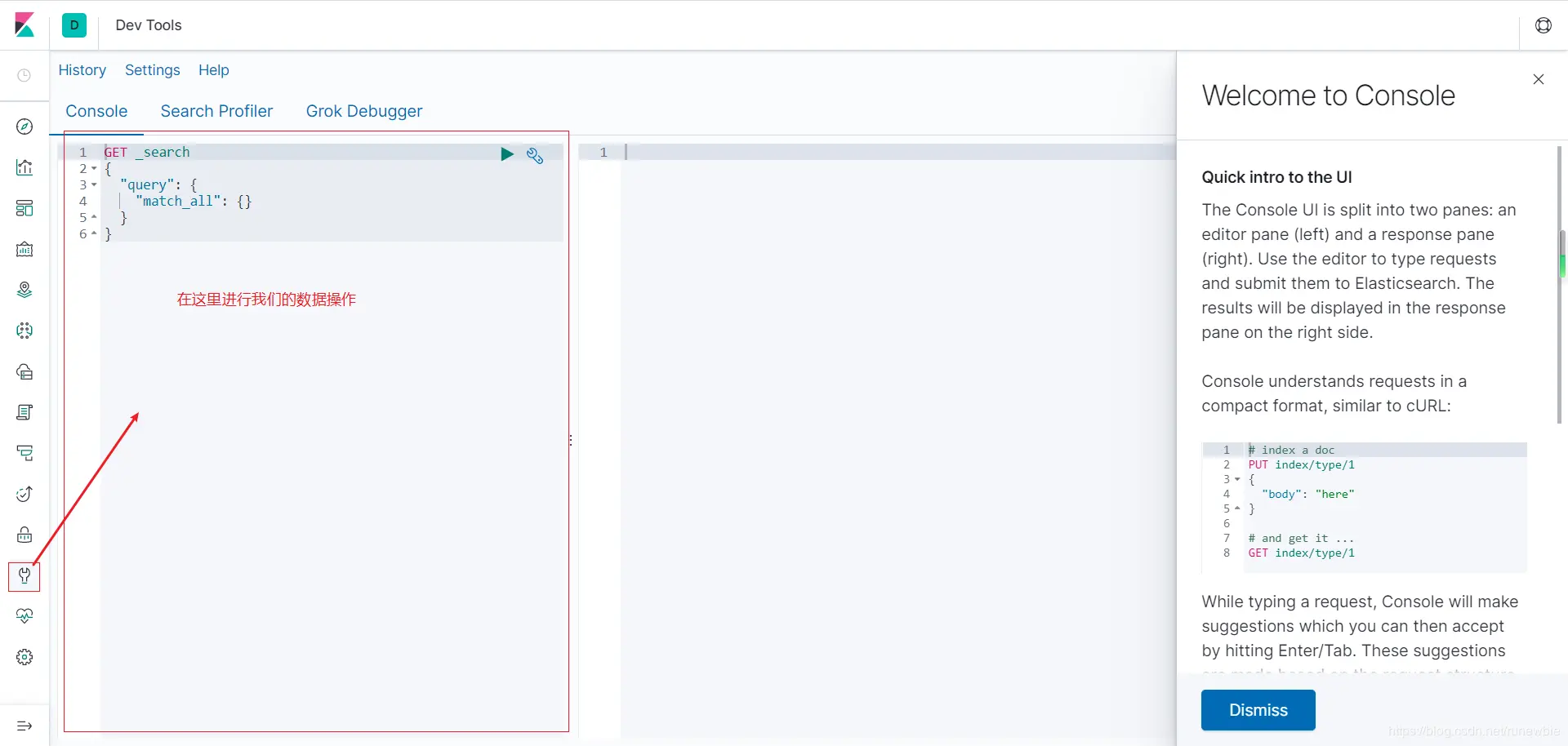Open Management gear icon
1568x746 pixels.
pos(24,657)
